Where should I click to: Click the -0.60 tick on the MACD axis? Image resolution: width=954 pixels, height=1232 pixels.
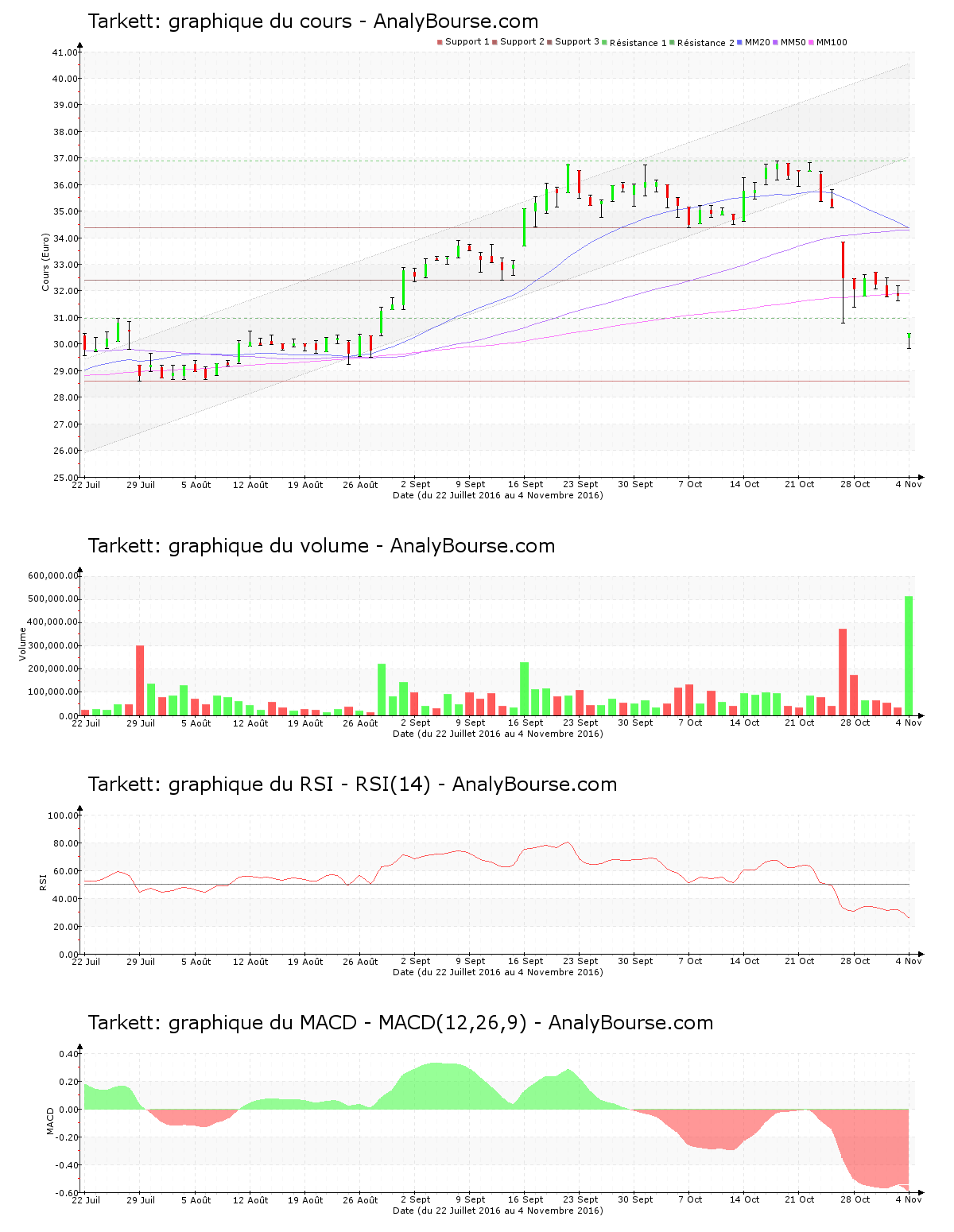point(68,1193)
